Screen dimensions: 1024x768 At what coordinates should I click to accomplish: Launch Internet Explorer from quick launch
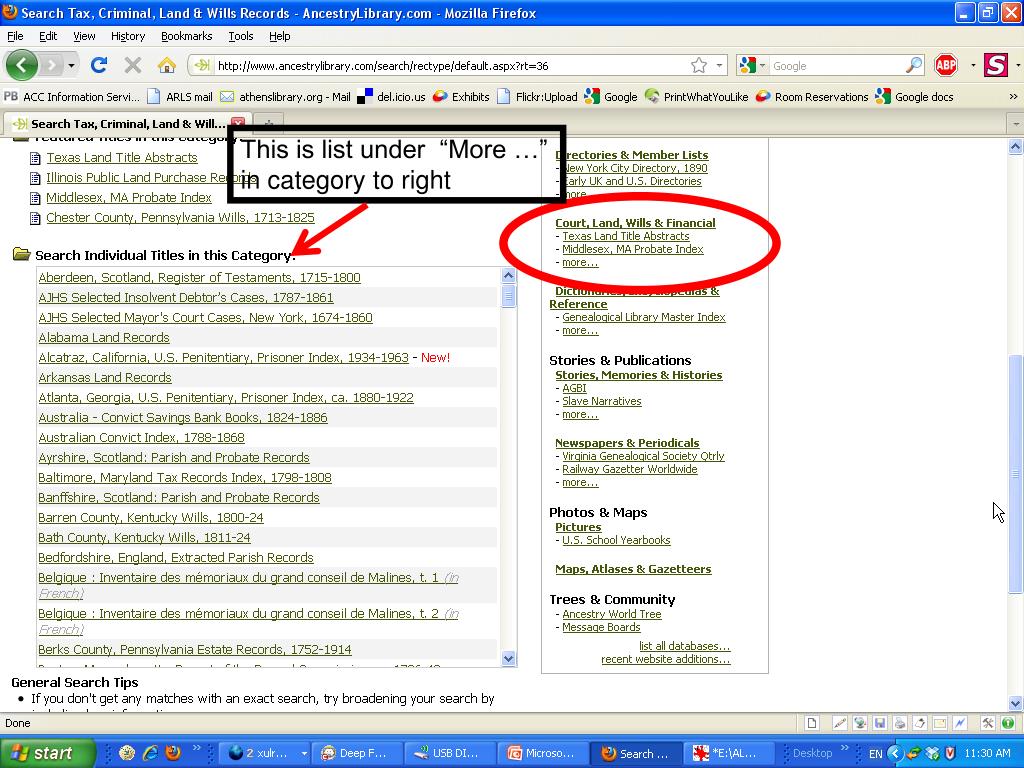(x=150, y=753)
